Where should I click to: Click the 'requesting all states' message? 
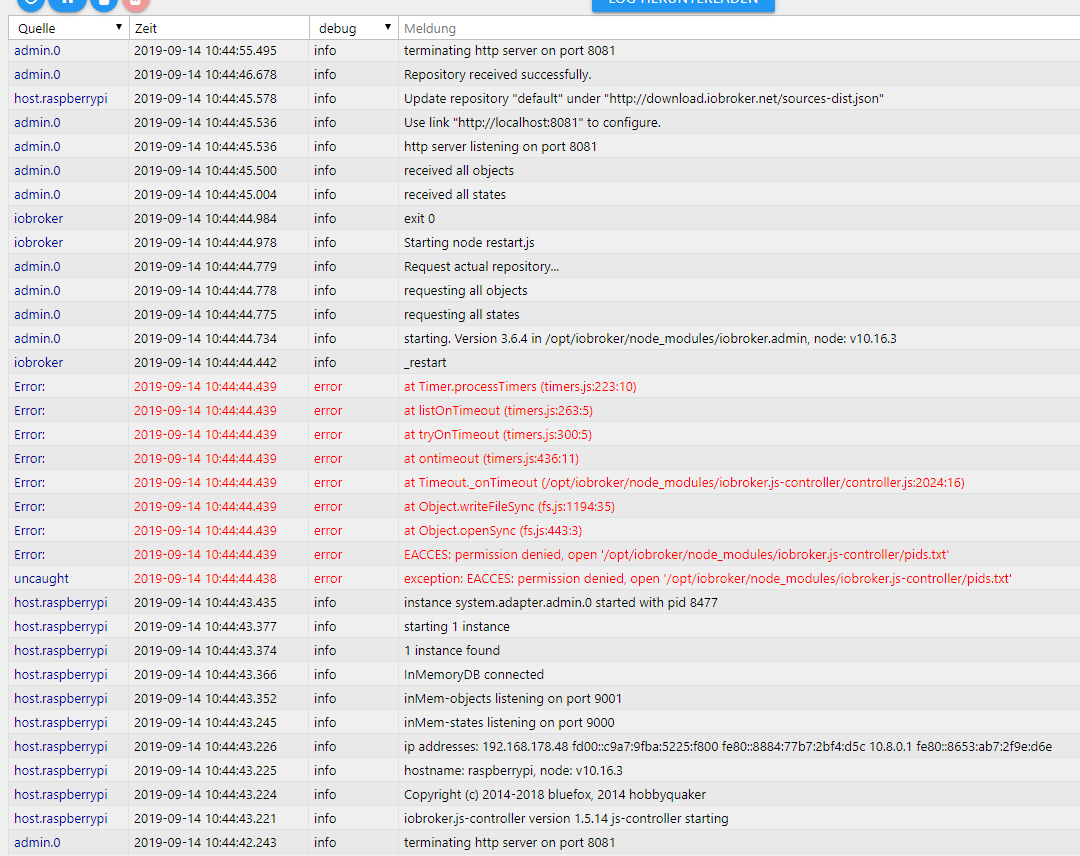click(x=461, y=315)
